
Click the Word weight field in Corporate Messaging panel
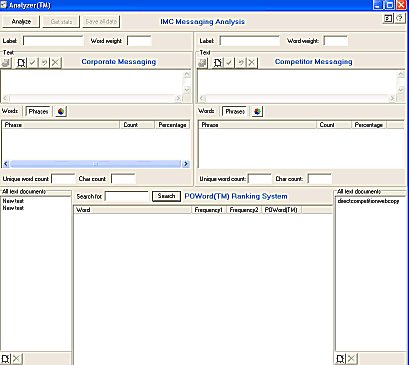tap(139, 41)
